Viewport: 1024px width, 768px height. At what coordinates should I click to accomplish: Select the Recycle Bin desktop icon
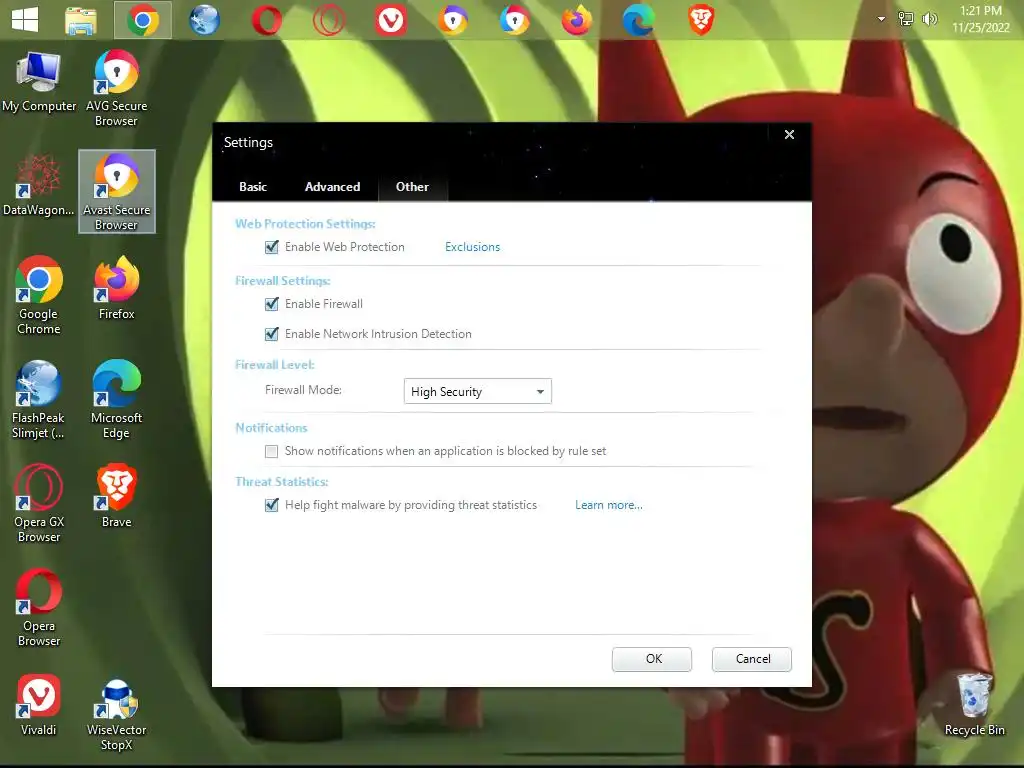[x=974, y=705]
